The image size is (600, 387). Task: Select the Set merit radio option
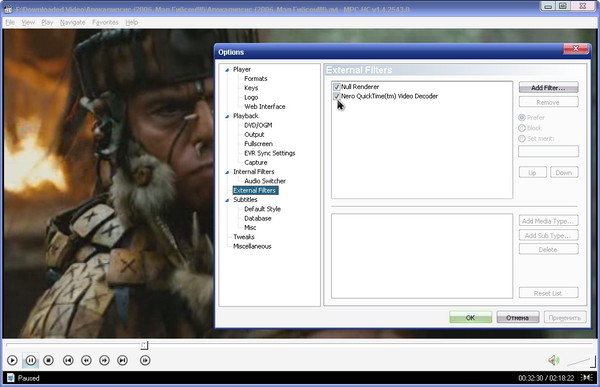(522, 138)
